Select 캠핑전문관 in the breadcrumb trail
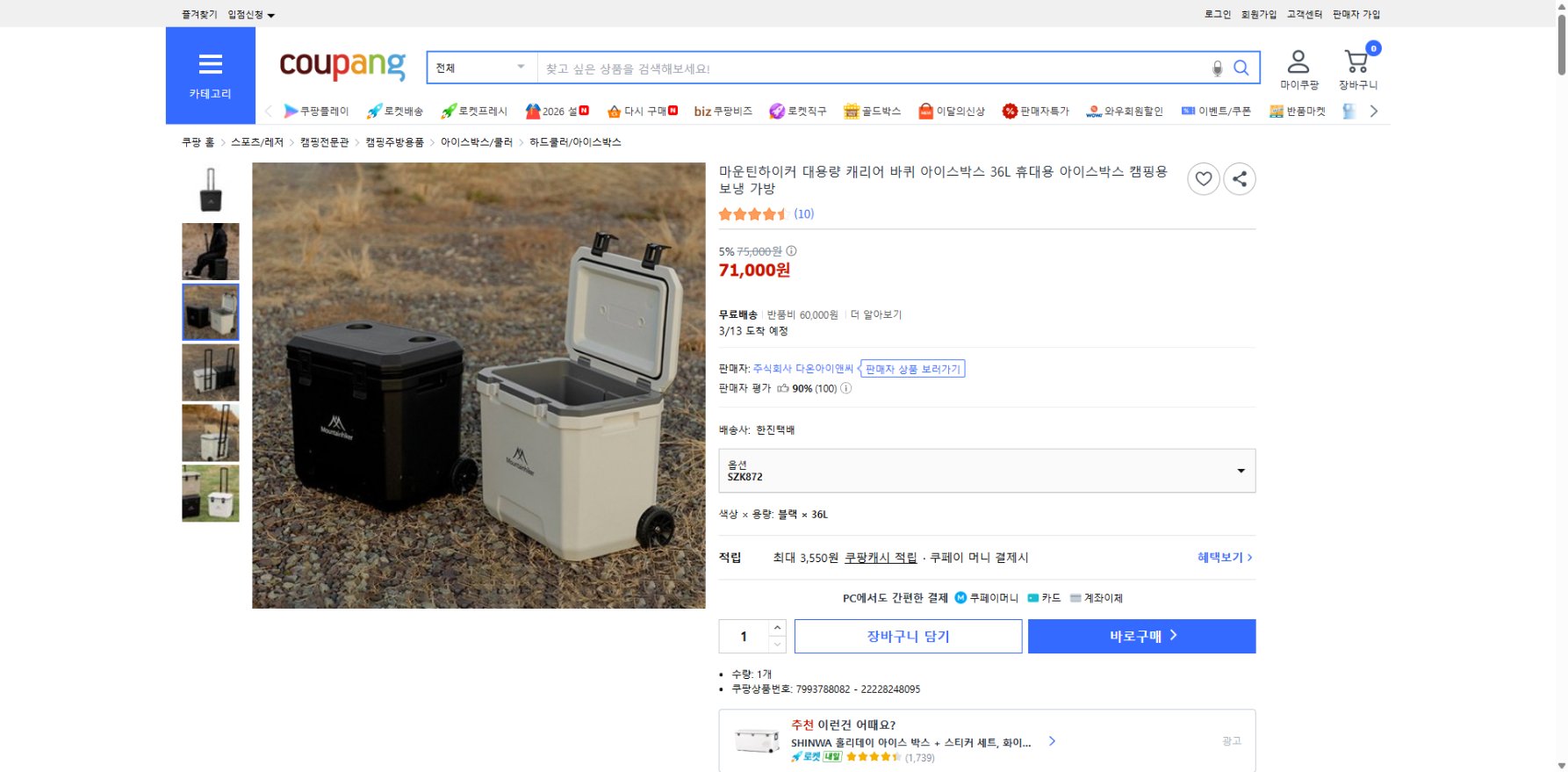 click(326, 141)
